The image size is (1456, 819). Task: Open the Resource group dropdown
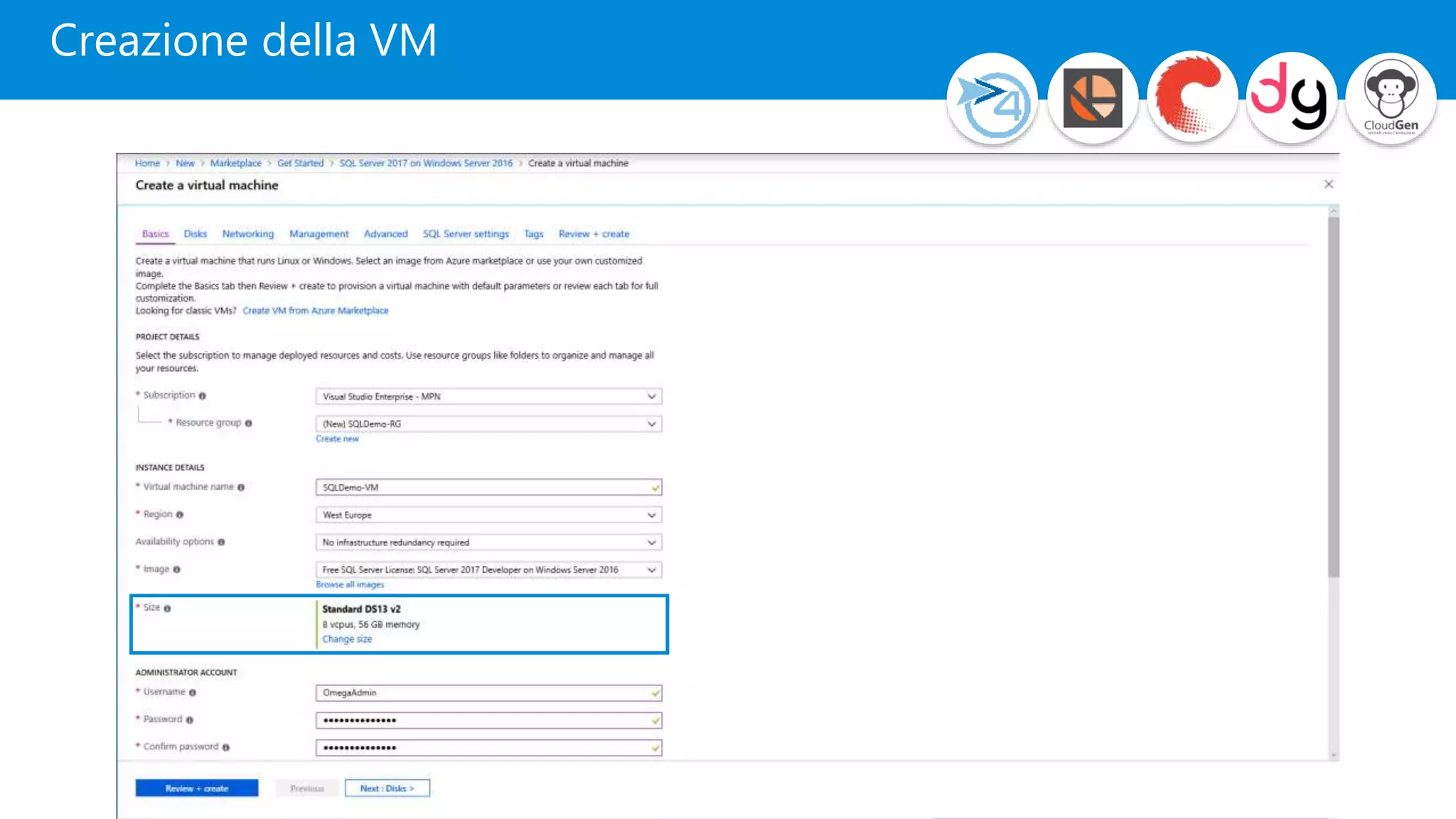click(488, 424)
